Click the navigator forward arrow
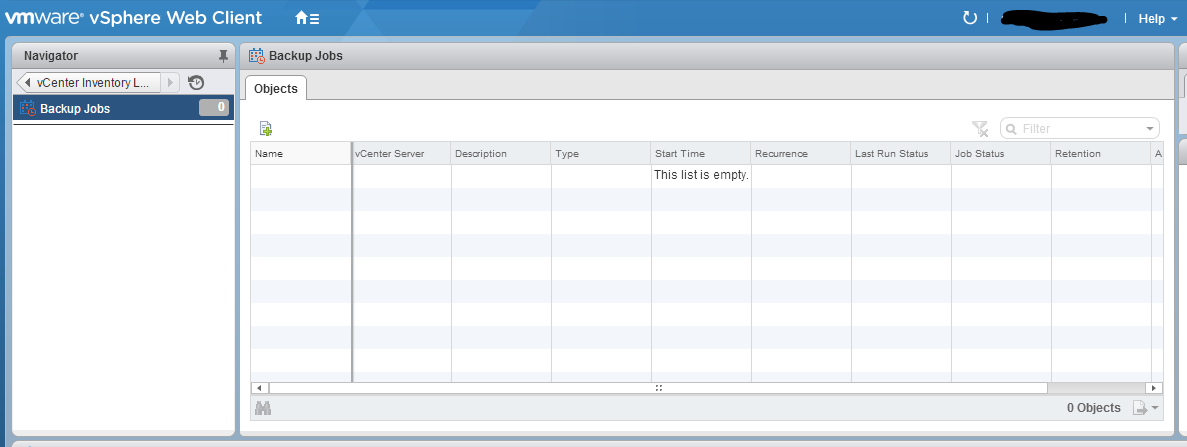The width and height of the screenshot is (1187, 447). (170, 83)
